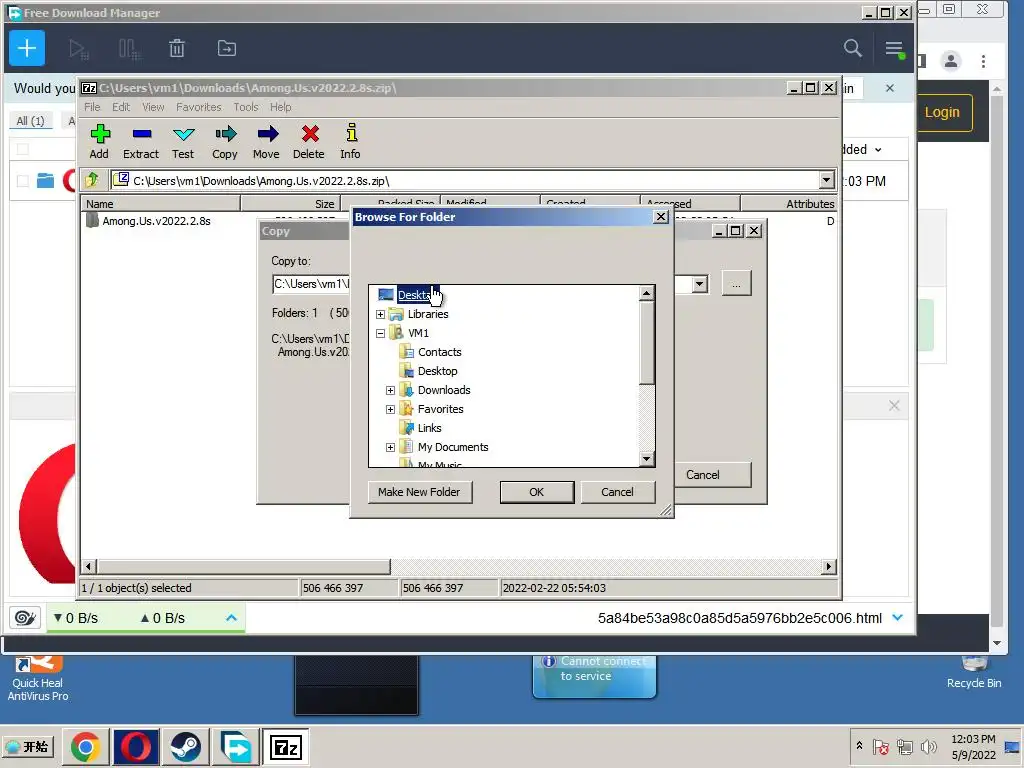Click OK in Browse For Folder
This screenshot has width=1024, height=768.
(x=537, y=492)
